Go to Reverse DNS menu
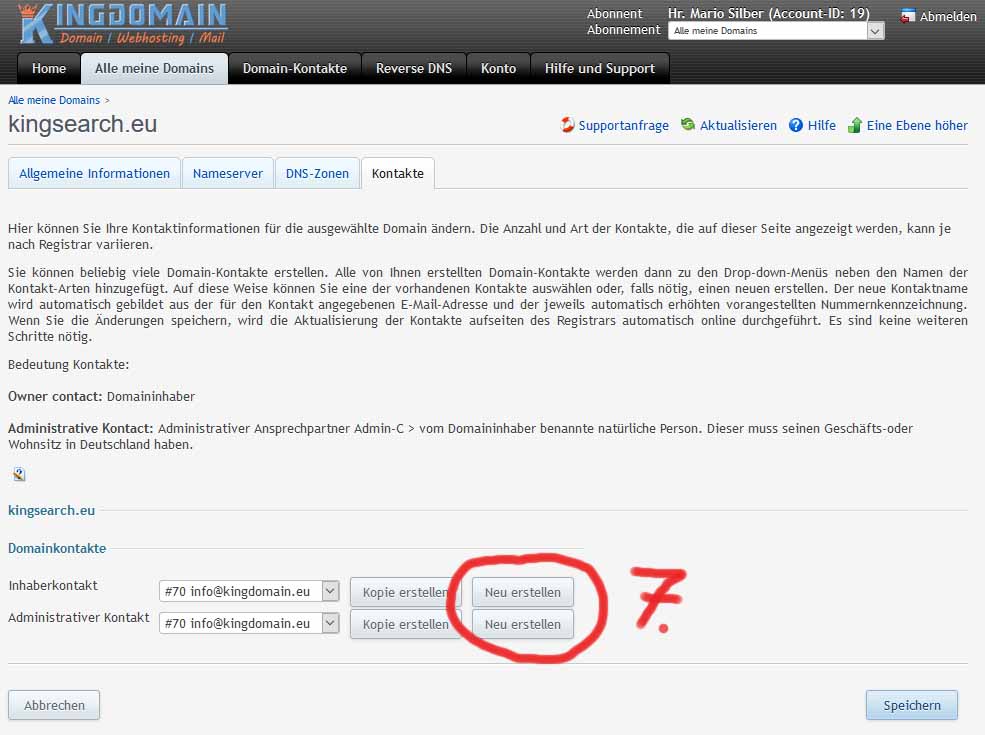 pyautogui.click(x=414, y=69)
